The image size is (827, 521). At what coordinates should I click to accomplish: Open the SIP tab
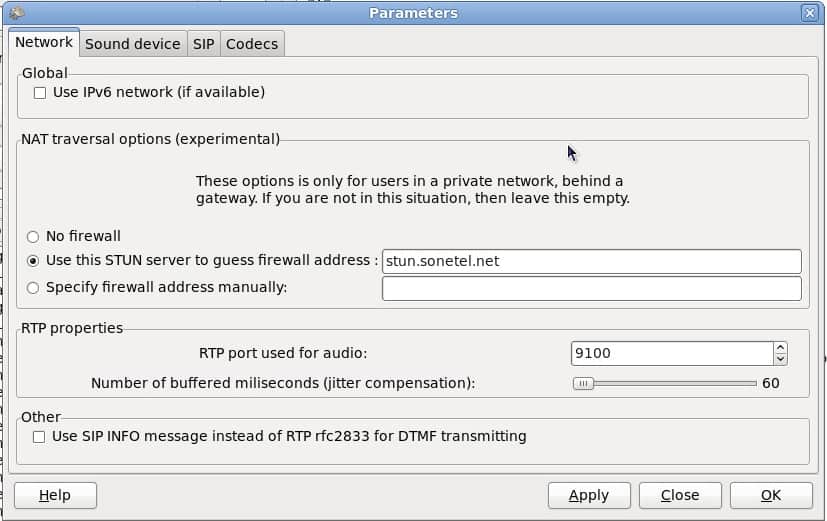(x=204, y=44)
